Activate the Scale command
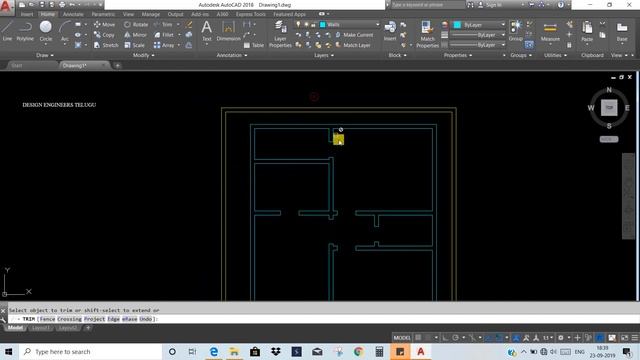 click(x=134, y=45)
